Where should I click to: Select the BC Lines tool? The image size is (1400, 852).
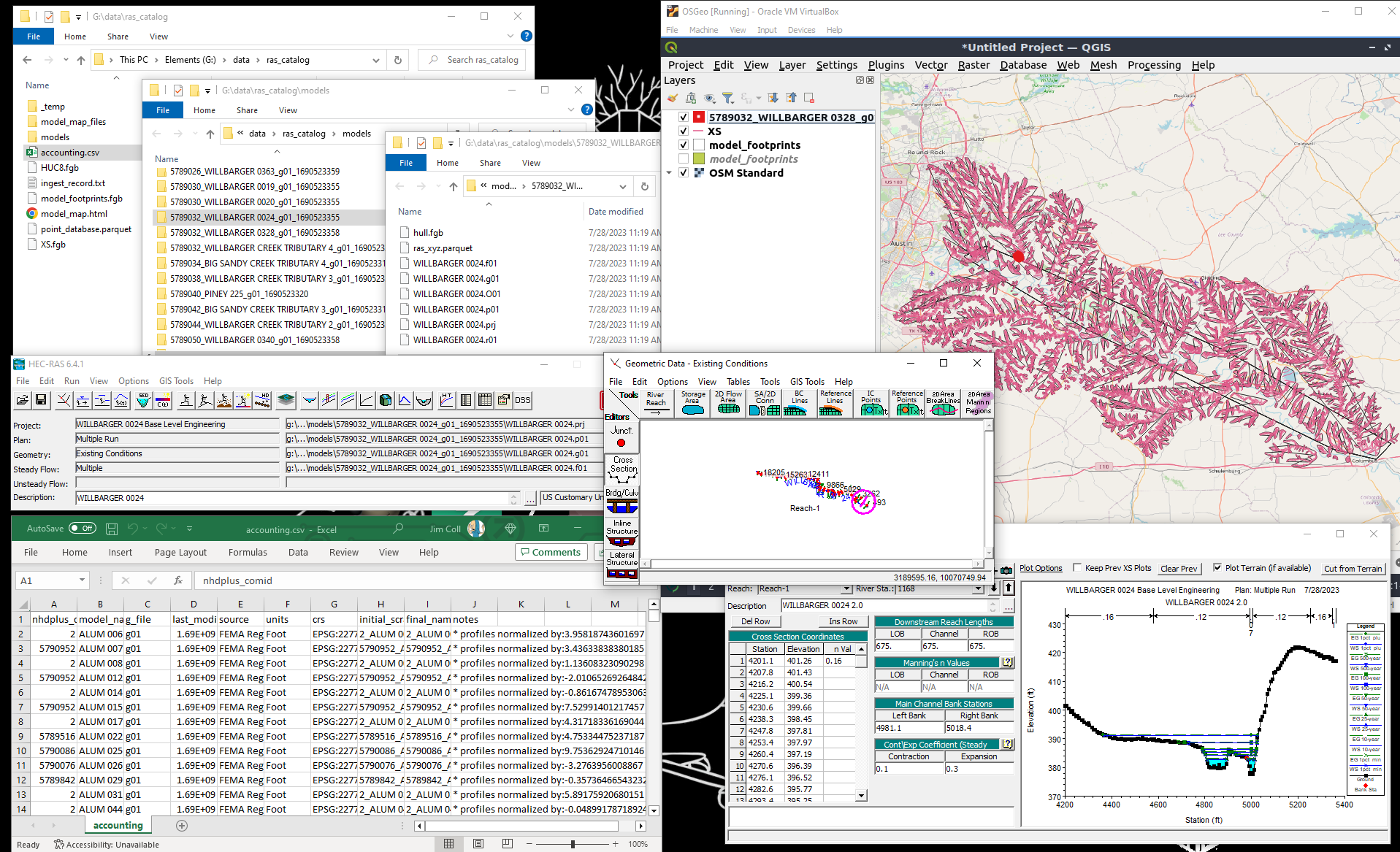(799, 403)
